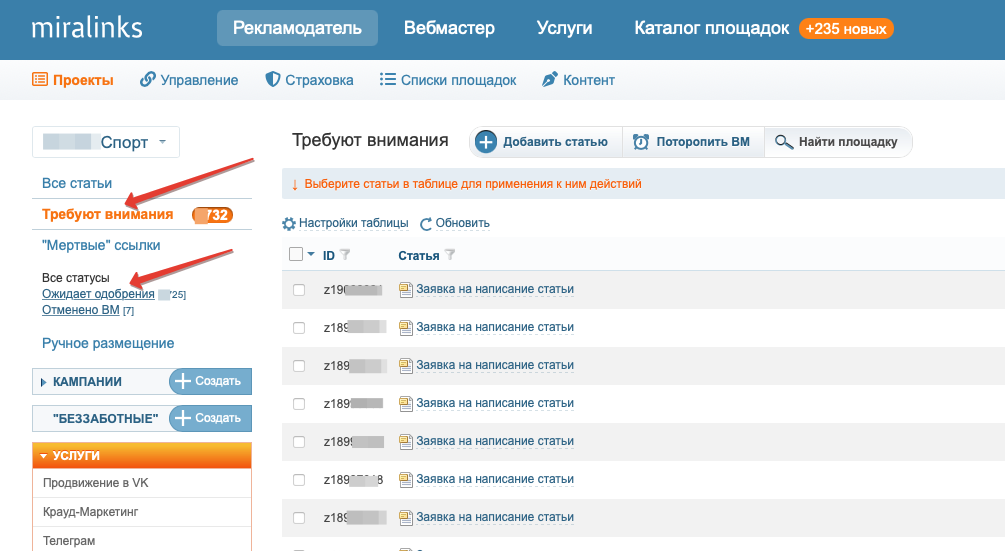
Task: Click the orange 732 counter badge
Action: click(x=212, y=215)
